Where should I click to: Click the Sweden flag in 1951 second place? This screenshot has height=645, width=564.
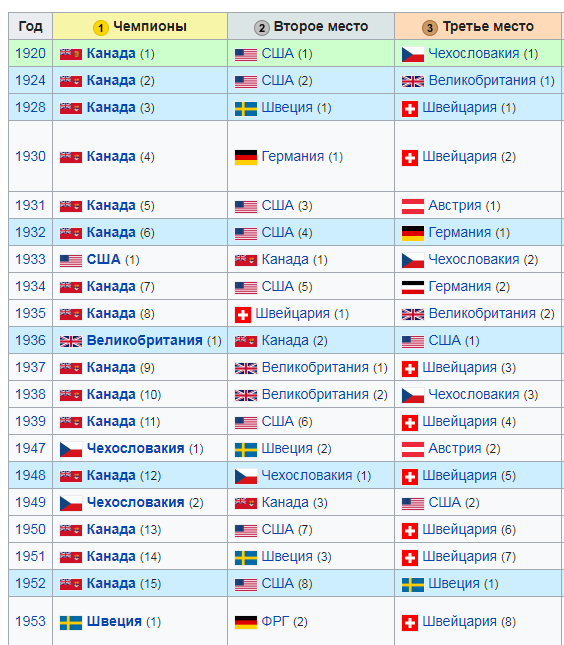pos(246,557)
